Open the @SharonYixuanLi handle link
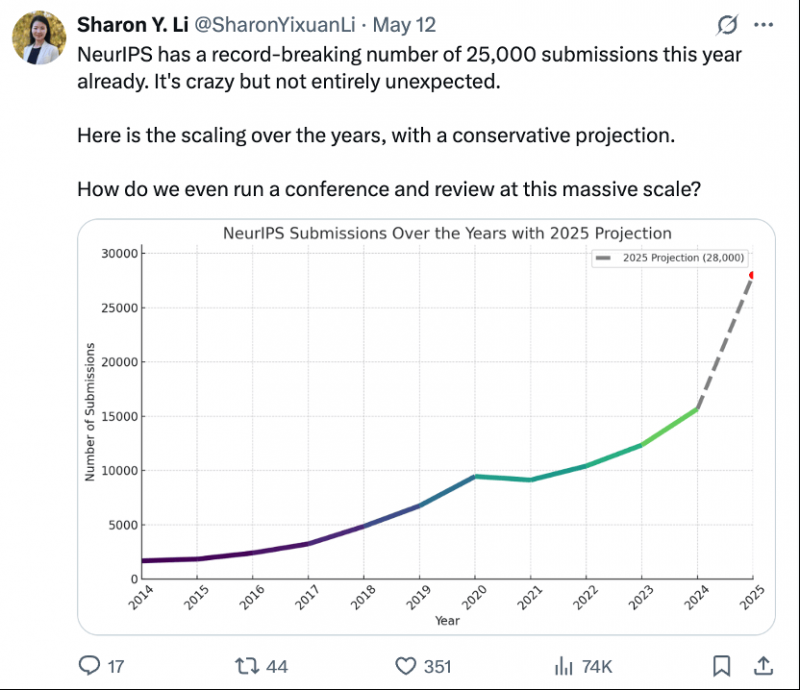800x690 pixels. pos(275,24)
